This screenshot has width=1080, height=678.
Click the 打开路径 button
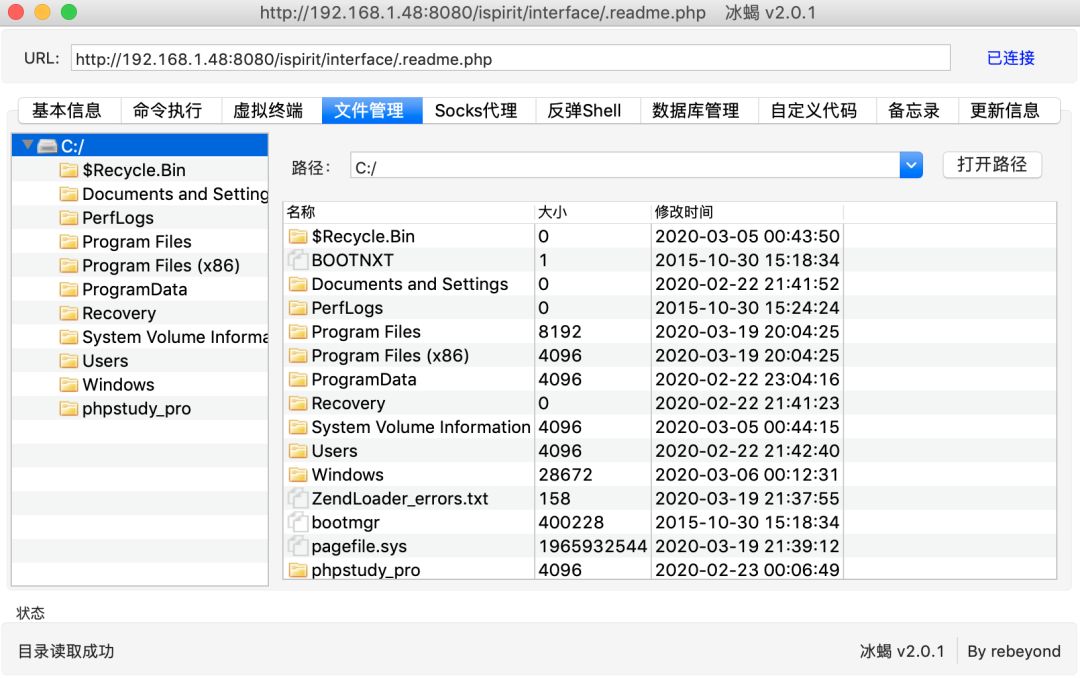click(992, 165)
